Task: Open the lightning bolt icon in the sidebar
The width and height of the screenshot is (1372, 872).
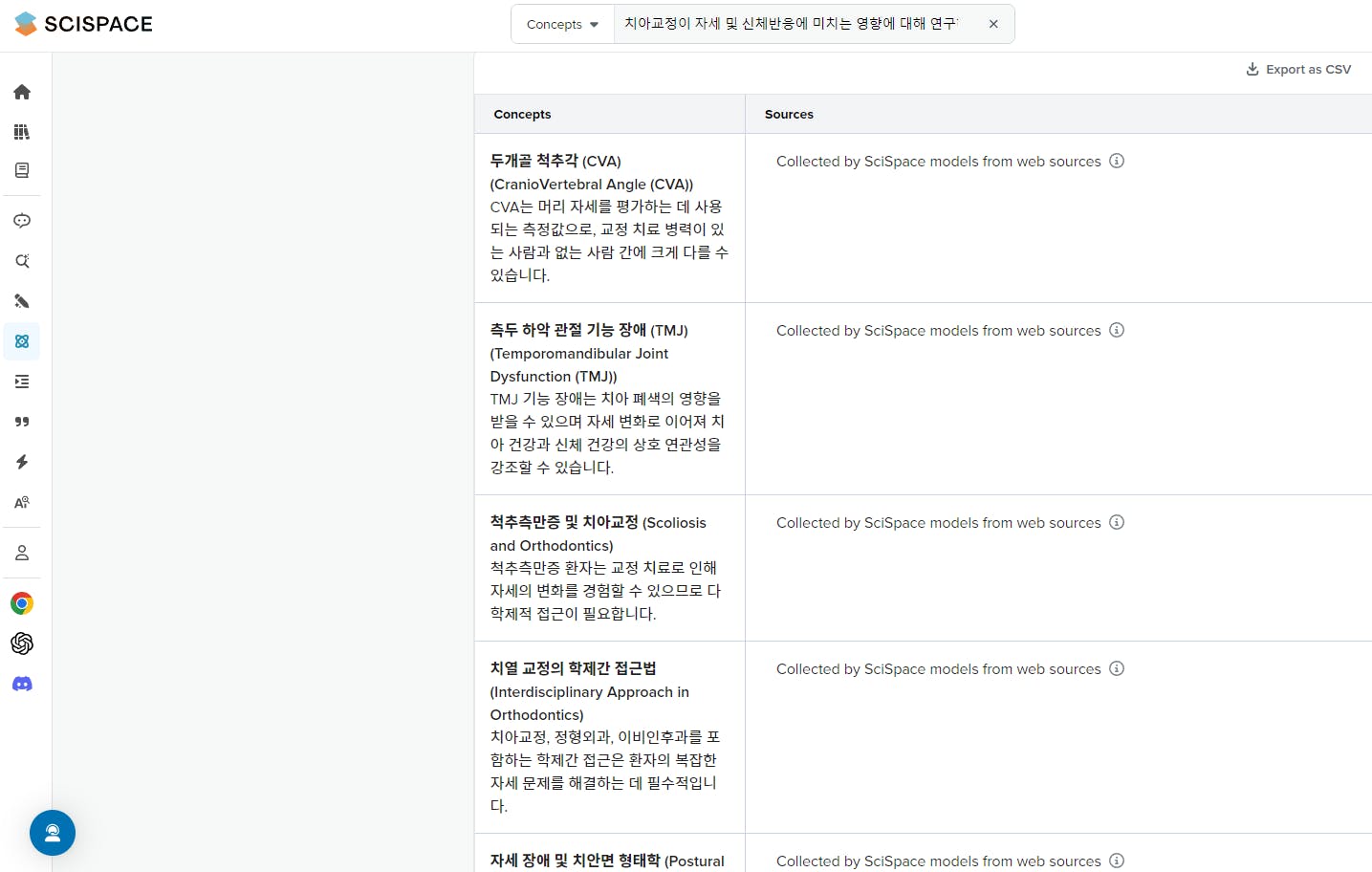Action: [22, 462]
